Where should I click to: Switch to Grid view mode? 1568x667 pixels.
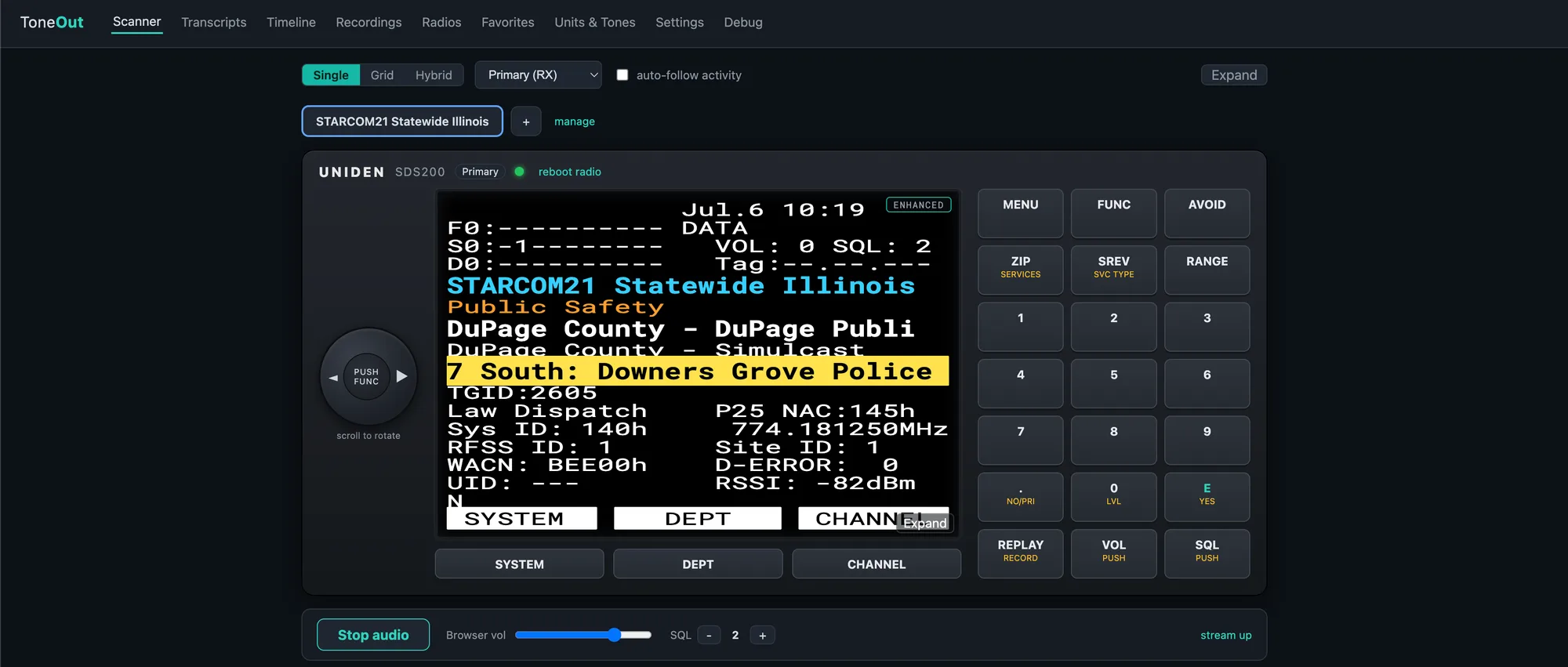(382, 75)
